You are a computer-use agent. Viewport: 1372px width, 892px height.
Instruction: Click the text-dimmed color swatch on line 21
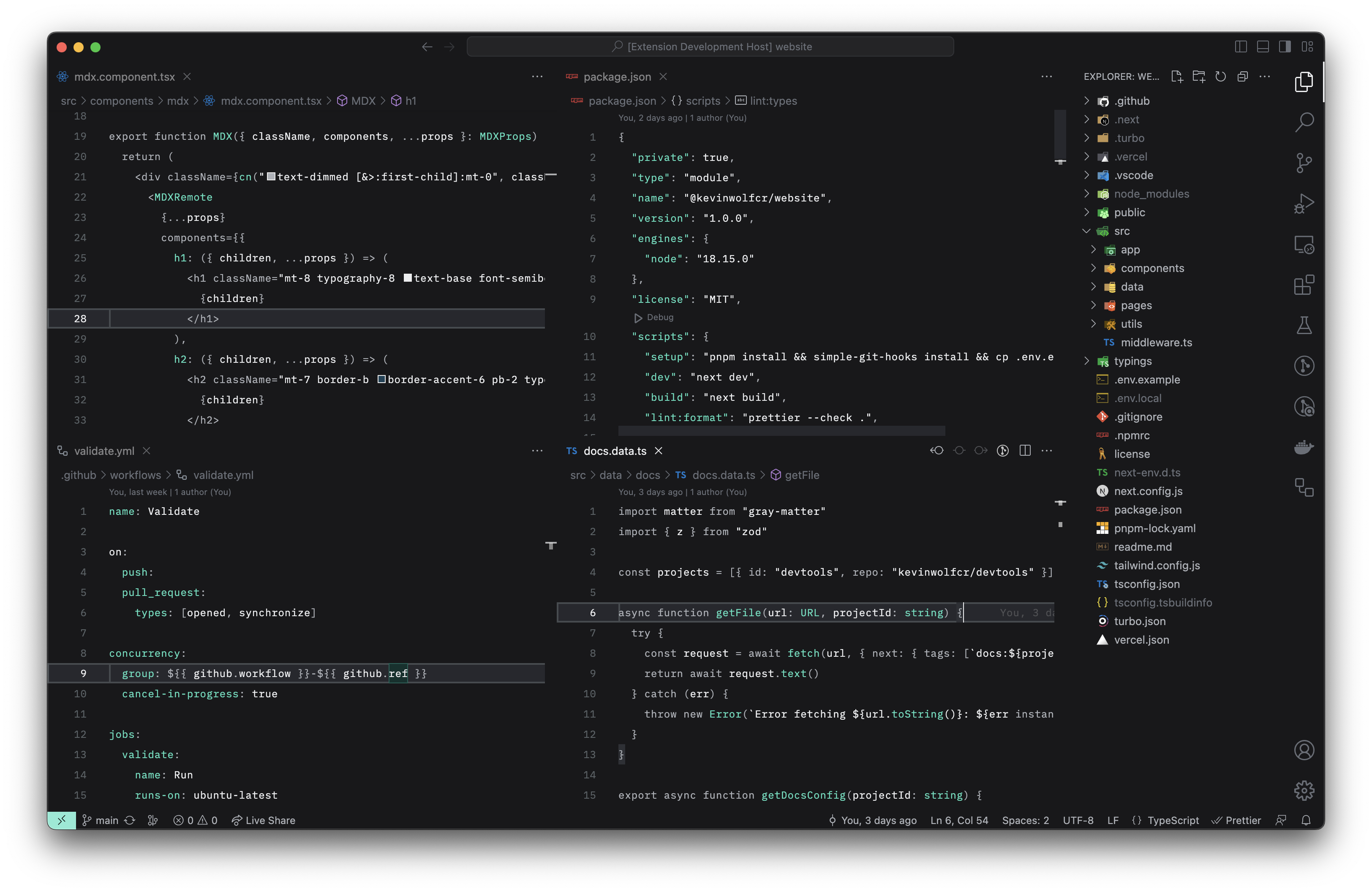click(271, 177)
